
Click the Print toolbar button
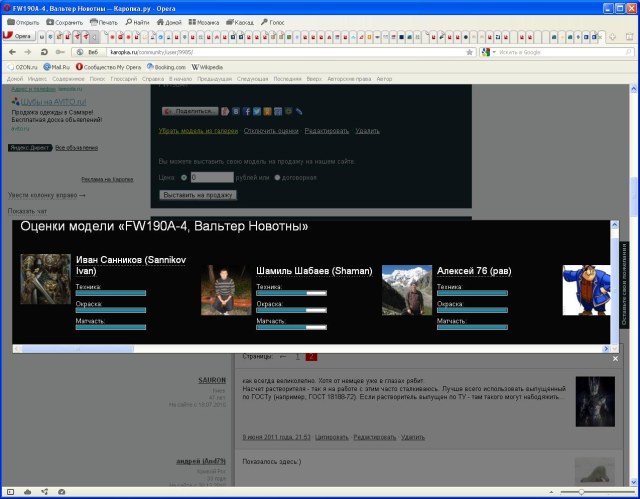104,21
